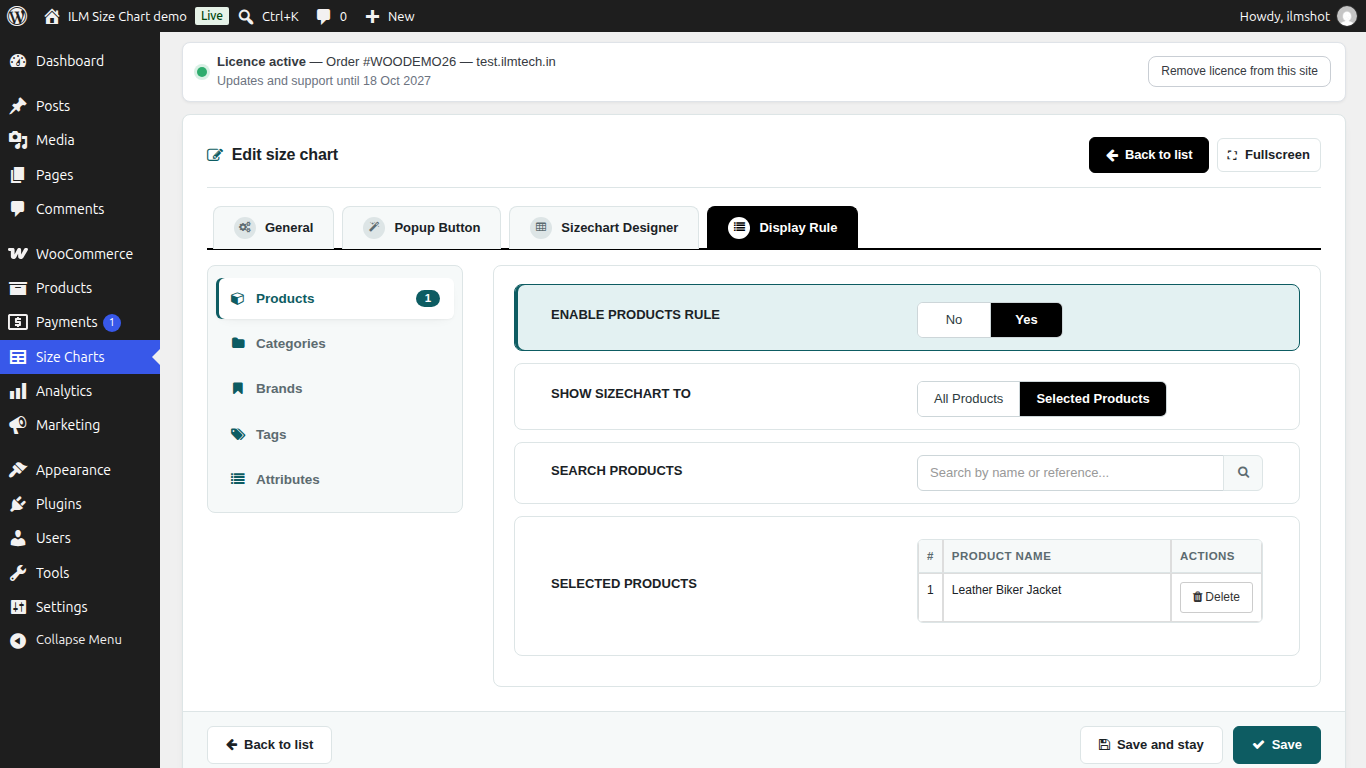Image resolution: width=1366 pixels, height=768 pixels.
Task: Click the plus icon next to New
Action: click(372, 16)
